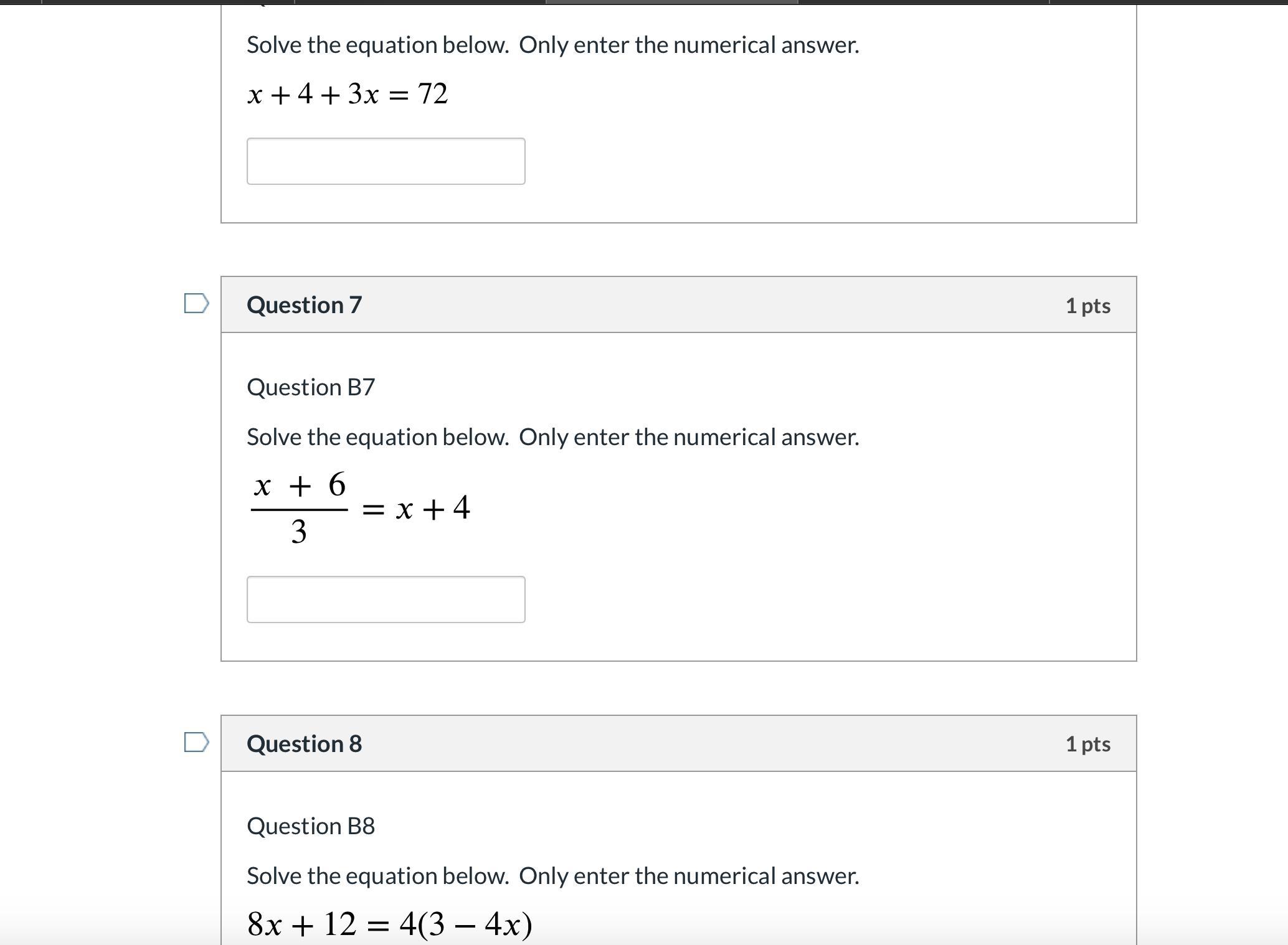The height and width of the screenshot is (945, 1288).
Task: Click the answer box under x + 4 + 3x = 72
Action: point(386,161)
